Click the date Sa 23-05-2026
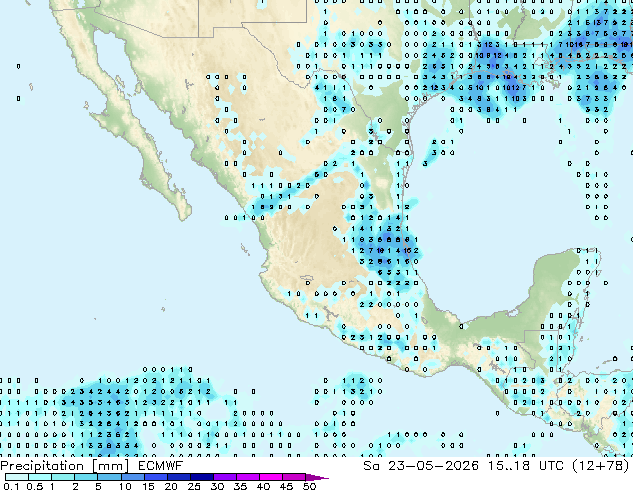634x490 pixels. click(x=421, y=466)
